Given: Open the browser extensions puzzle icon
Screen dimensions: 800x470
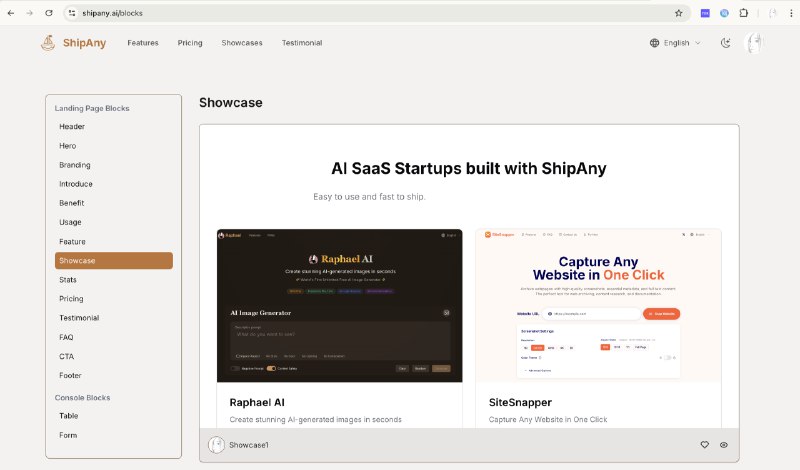Looking at the screenshot, I should [743, 13].
